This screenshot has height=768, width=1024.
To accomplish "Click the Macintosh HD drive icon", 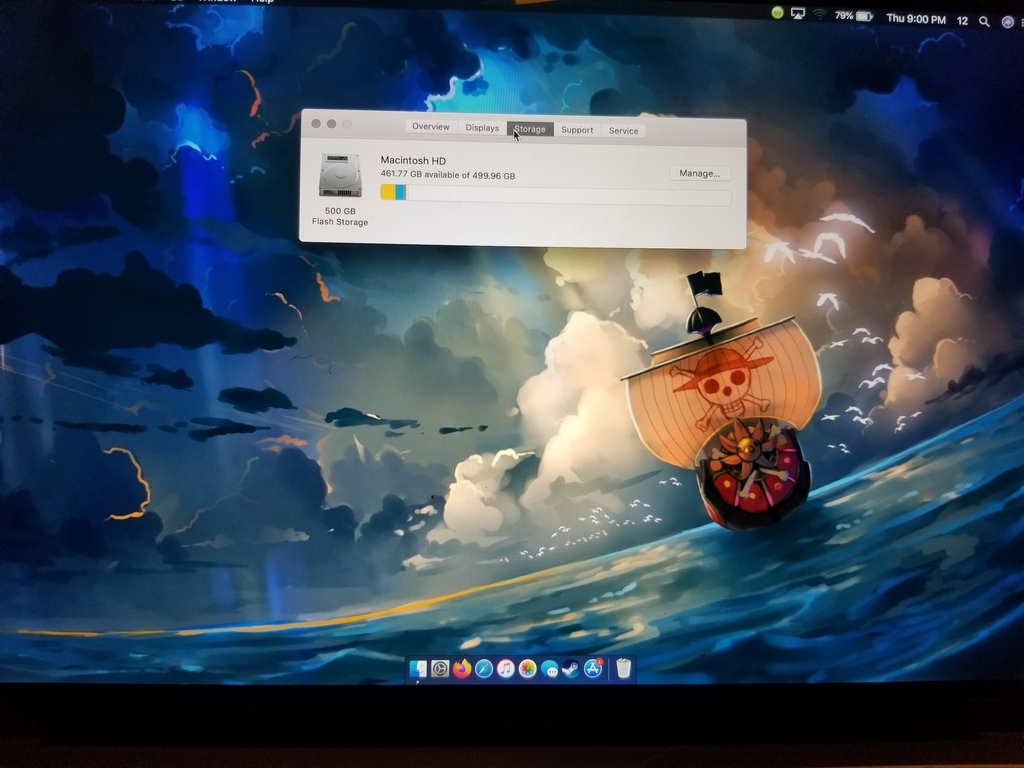I will pyautogui.click(x=340, y=175).
